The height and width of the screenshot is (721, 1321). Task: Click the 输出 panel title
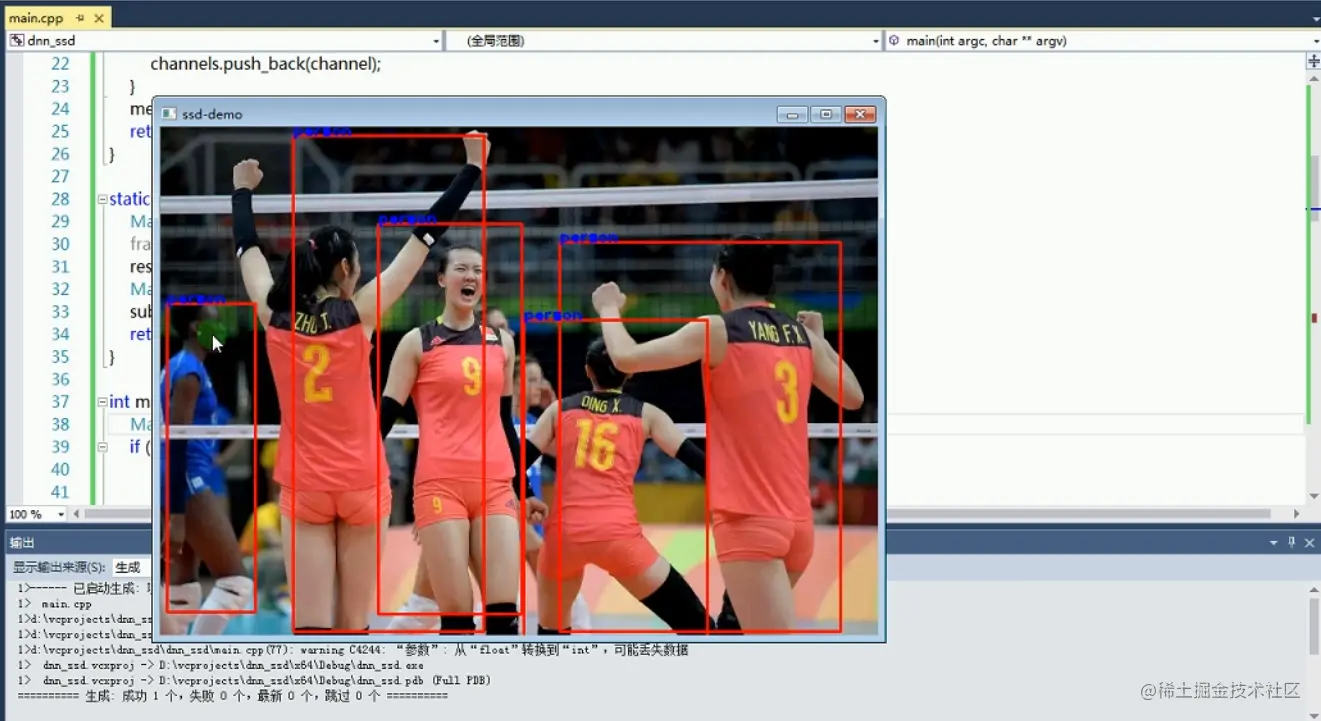(x=22, y=542)
